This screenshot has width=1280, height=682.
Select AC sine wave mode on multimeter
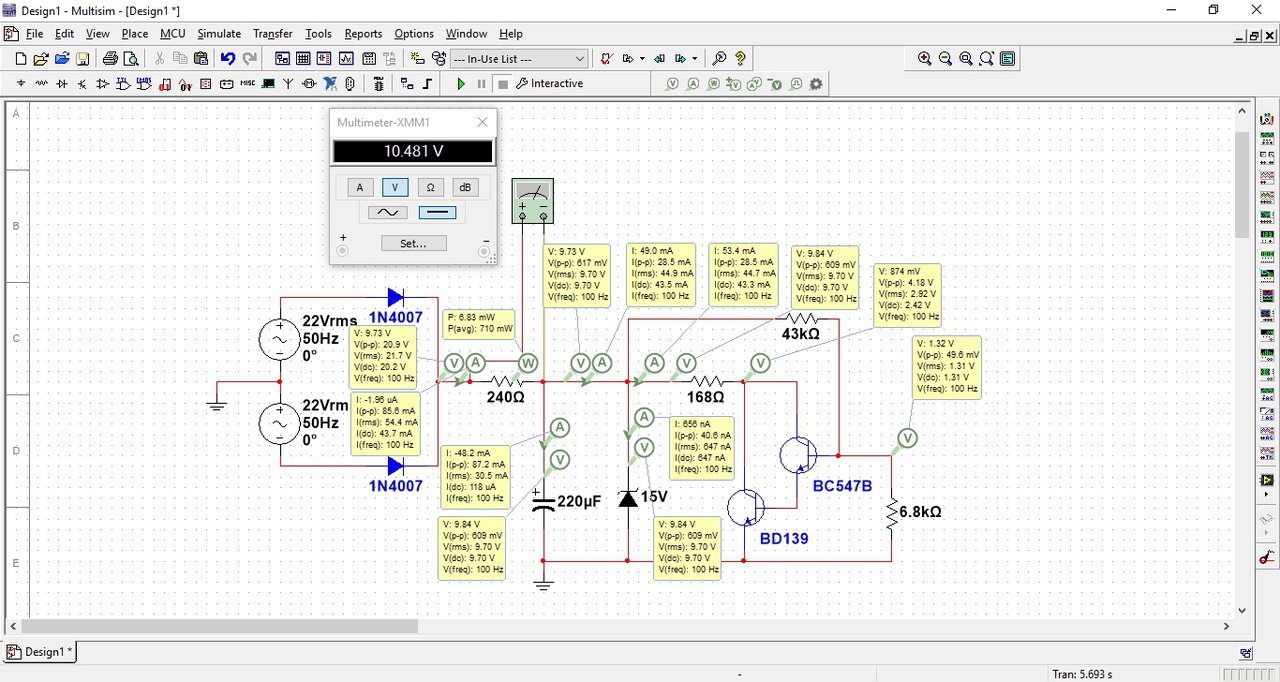pos(388,212)
